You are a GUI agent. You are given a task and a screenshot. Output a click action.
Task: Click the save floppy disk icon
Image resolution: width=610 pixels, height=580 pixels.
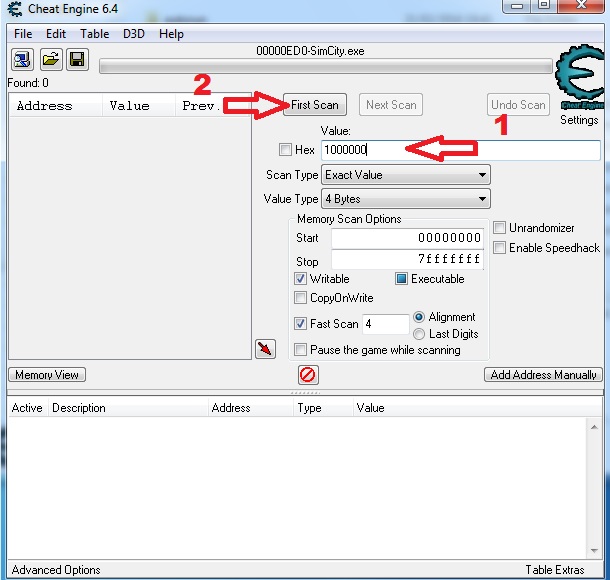(x=77, y=60)
